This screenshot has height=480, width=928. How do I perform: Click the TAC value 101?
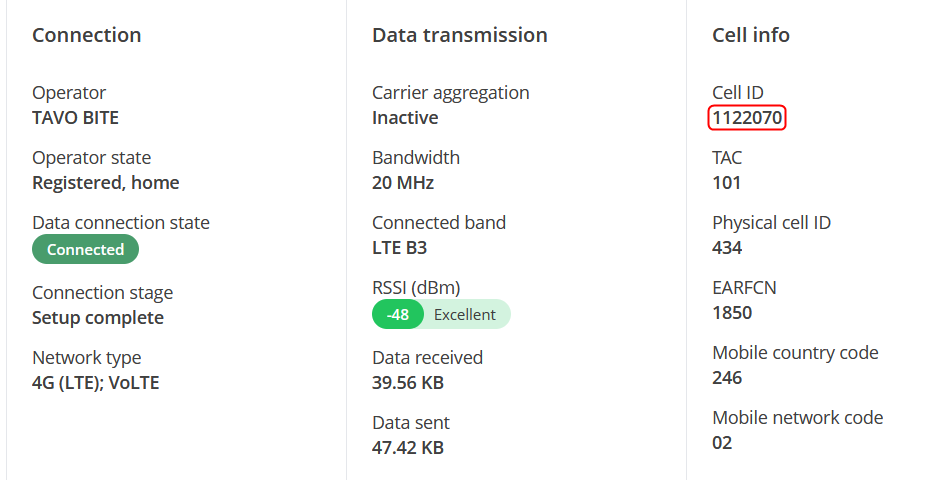[x=727, y=183]
